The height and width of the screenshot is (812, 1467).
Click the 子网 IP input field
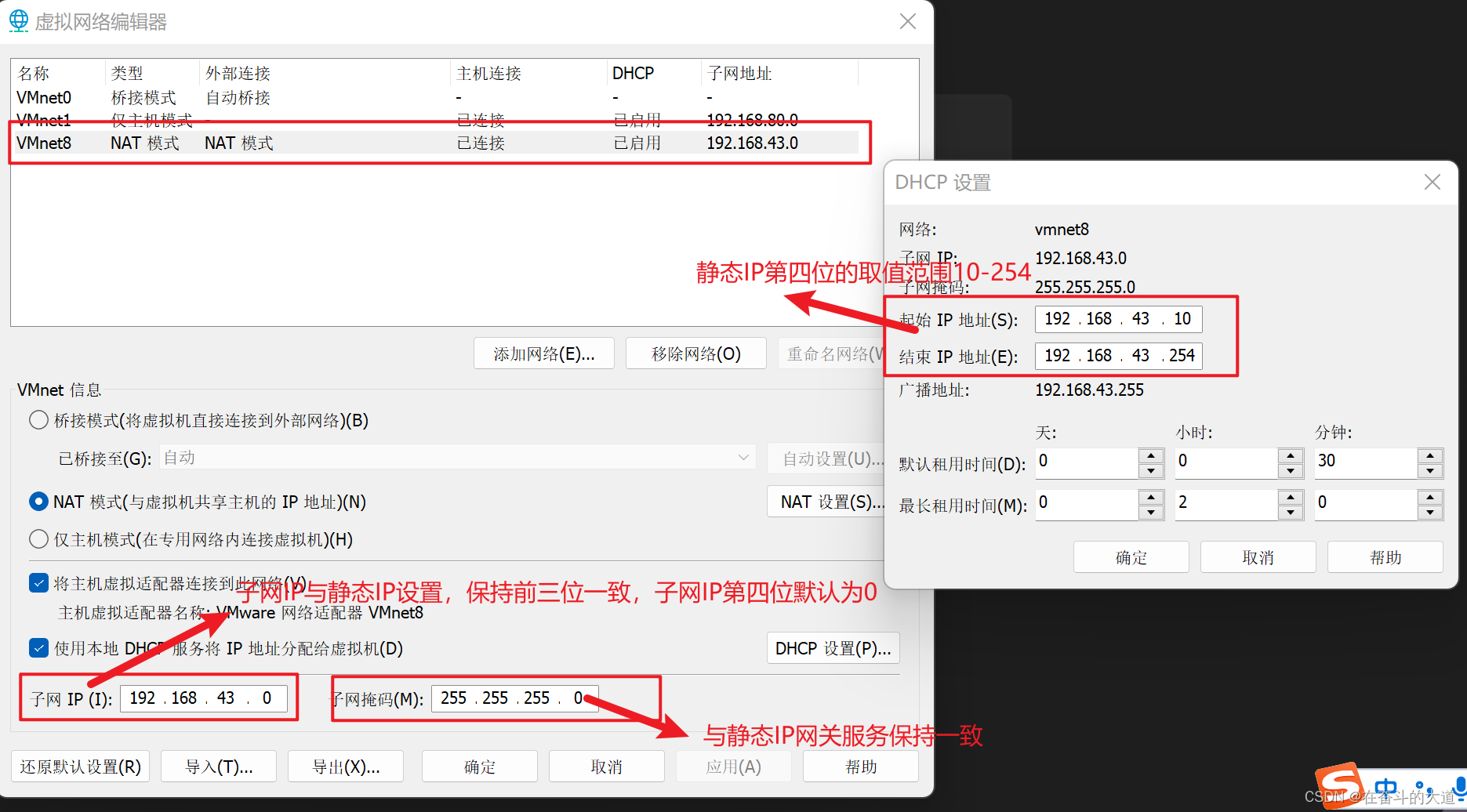pyautogui.click(x=204, y=698)
